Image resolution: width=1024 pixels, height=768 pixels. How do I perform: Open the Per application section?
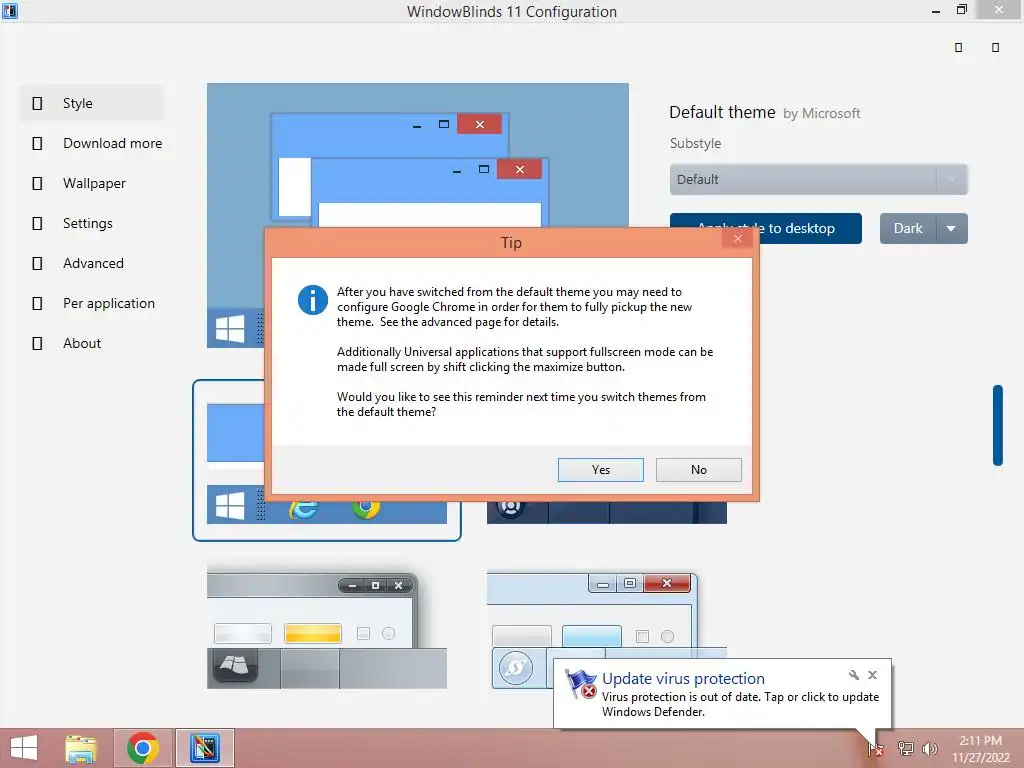coord(108,303)
